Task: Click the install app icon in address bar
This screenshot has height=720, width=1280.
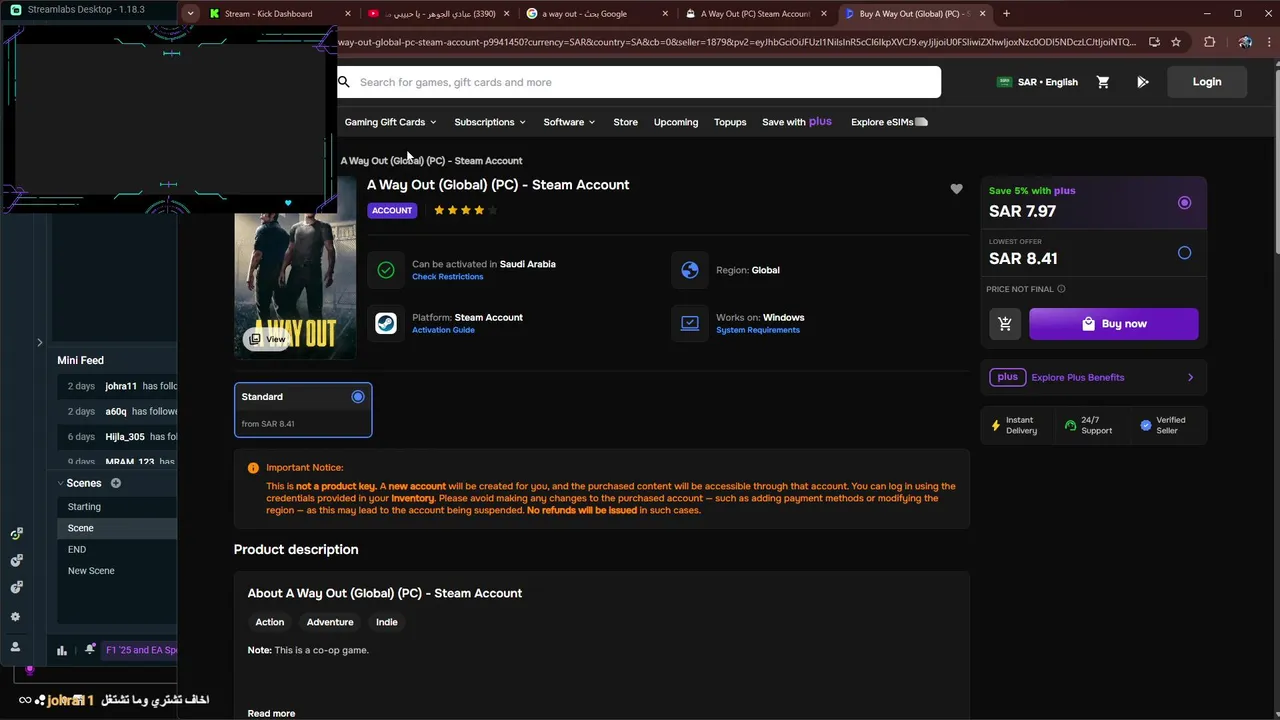Action: [x=1154, y=42]
